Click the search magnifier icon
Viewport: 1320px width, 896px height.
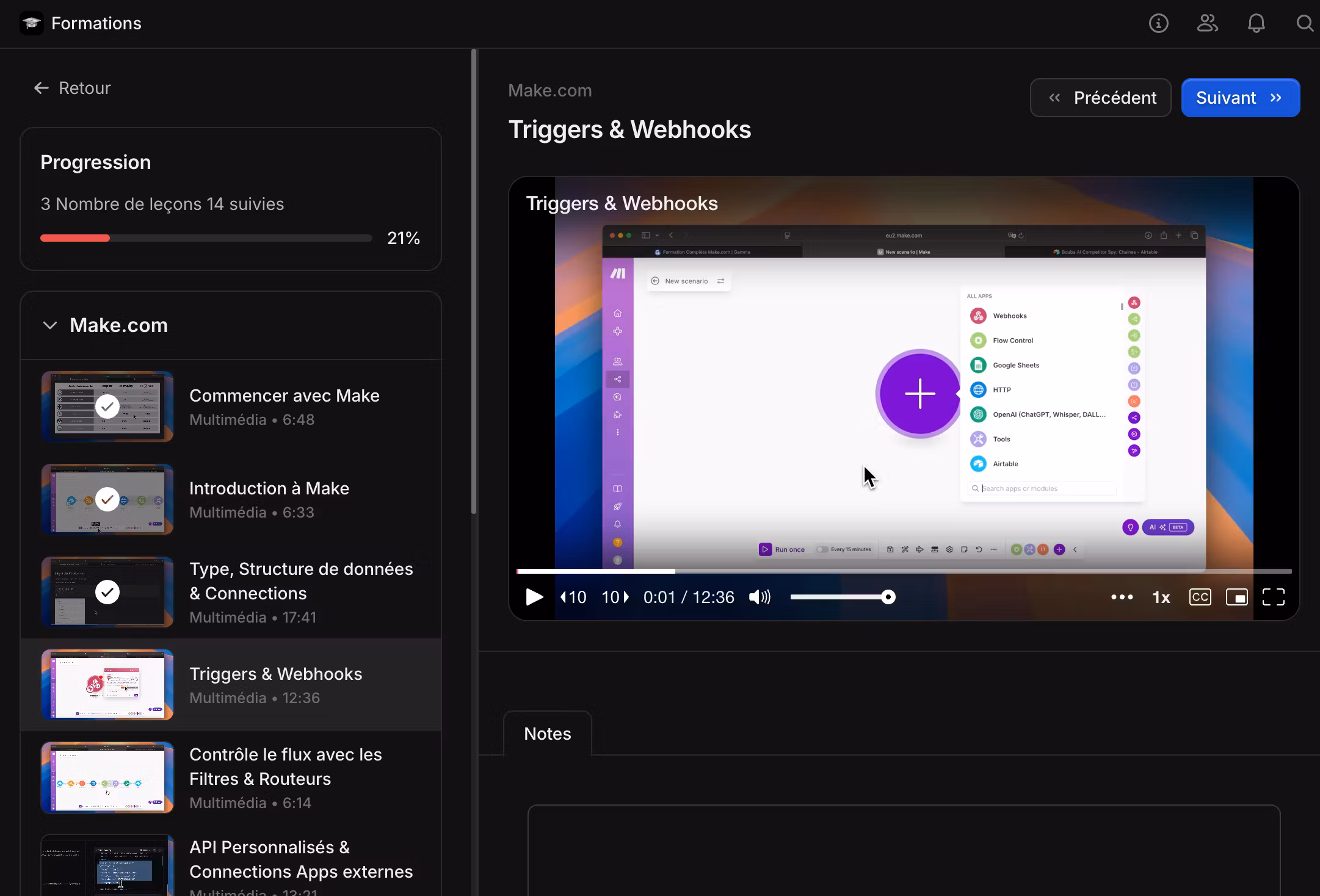click(x=1304, y=24)
